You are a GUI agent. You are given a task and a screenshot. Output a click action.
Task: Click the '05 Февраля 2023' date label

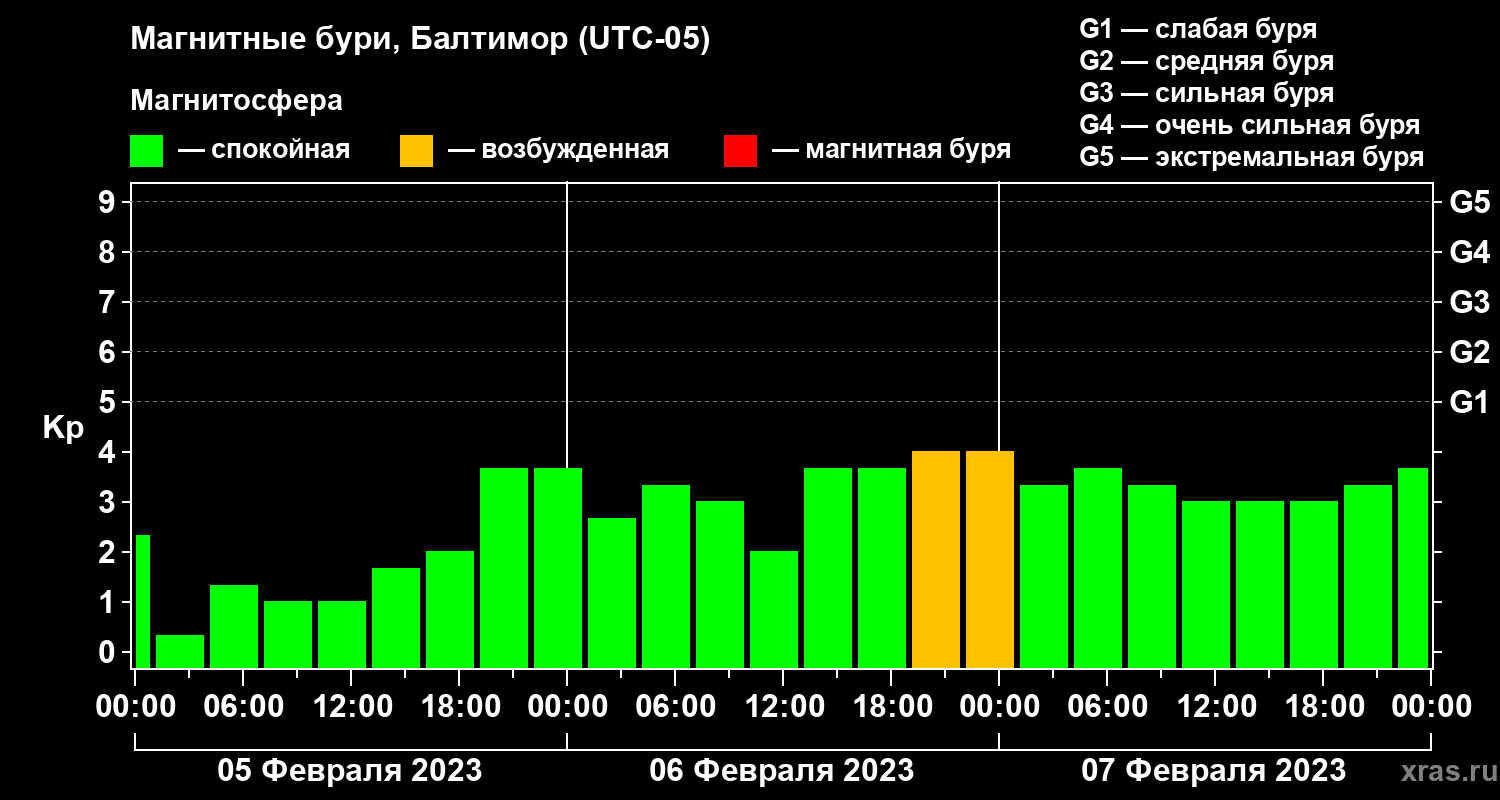tap(350, 771)
